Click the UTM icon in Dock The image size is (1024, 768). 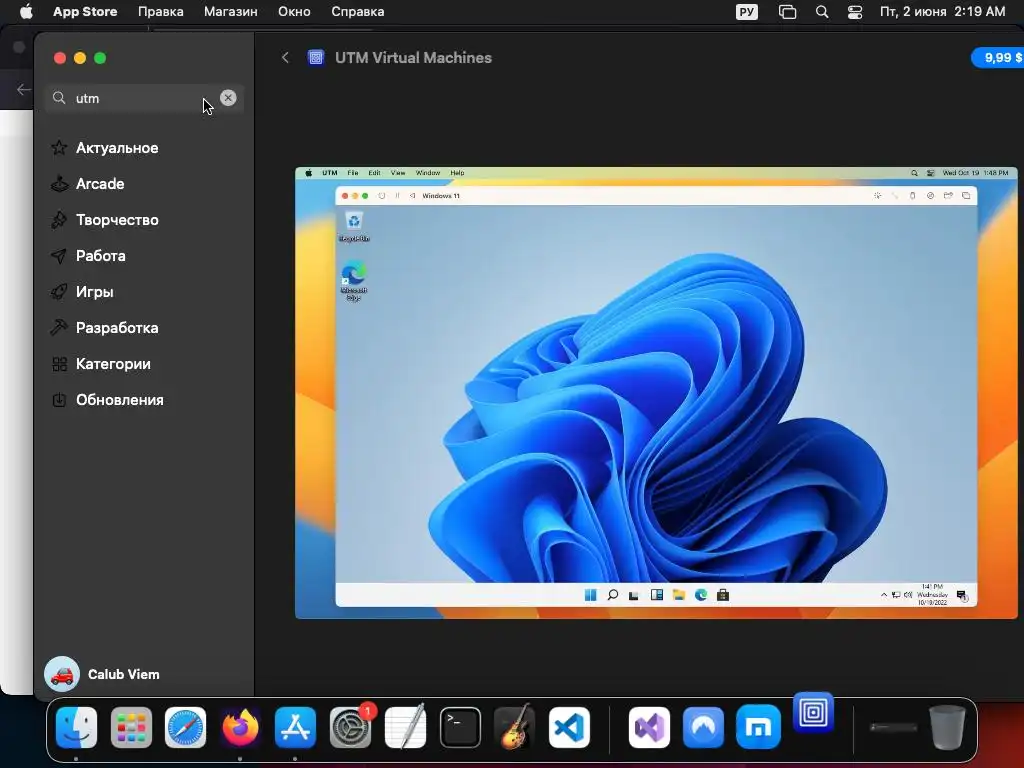(x=813, y=712)
